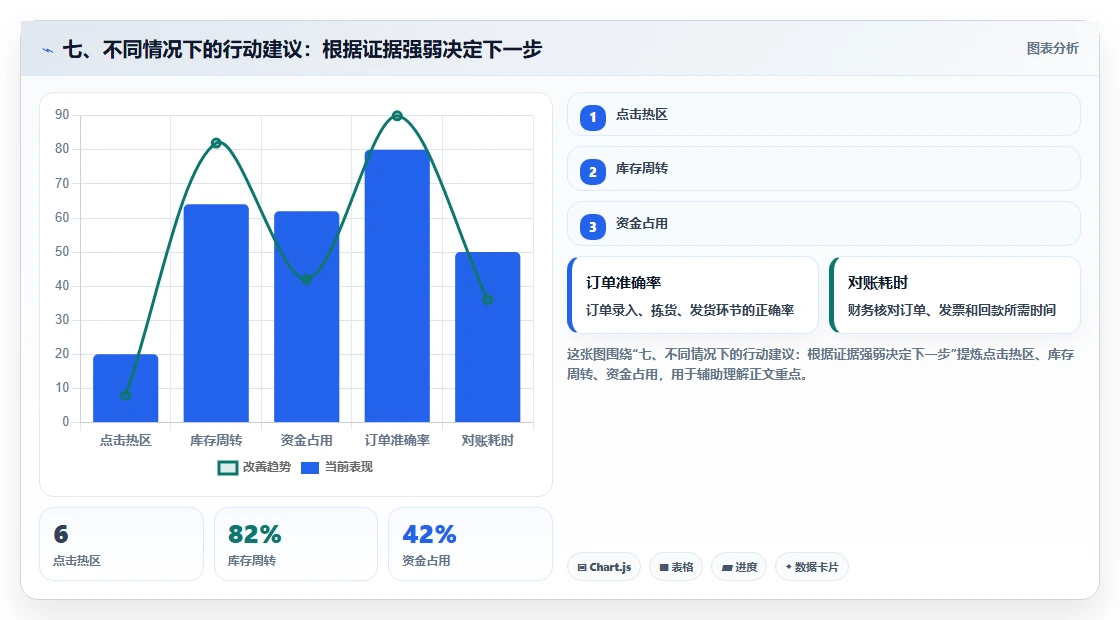Click trend line point above 库存周转 bar
Viewport: 1120px width, 620px height.
(x=216, y=143)
